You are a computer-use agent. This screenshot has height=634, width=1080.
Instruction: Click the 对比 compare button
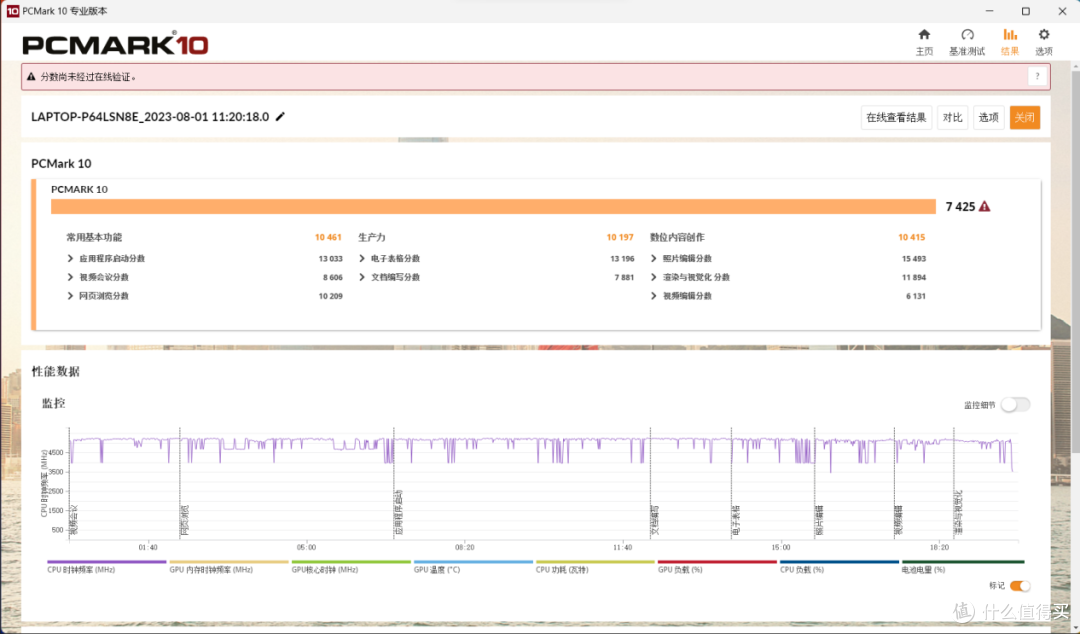pos(953,117)
